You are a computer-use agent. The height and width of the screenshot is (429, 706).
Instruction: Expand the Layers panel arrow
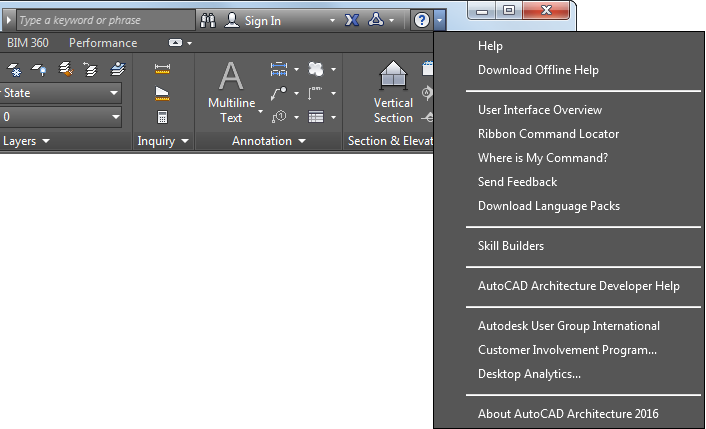tap(46, 141)
